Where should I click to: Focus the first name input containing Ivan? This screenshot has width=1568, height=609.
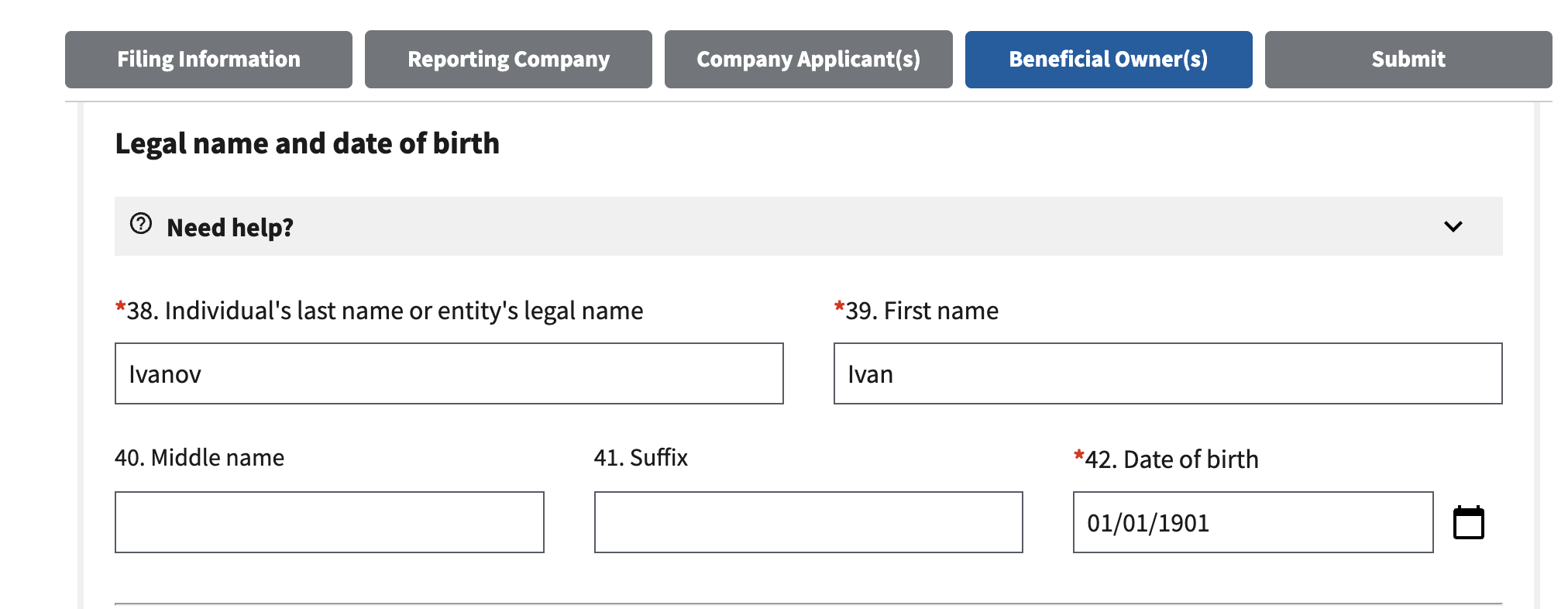pyautogui.click(x=1167, y=373)
